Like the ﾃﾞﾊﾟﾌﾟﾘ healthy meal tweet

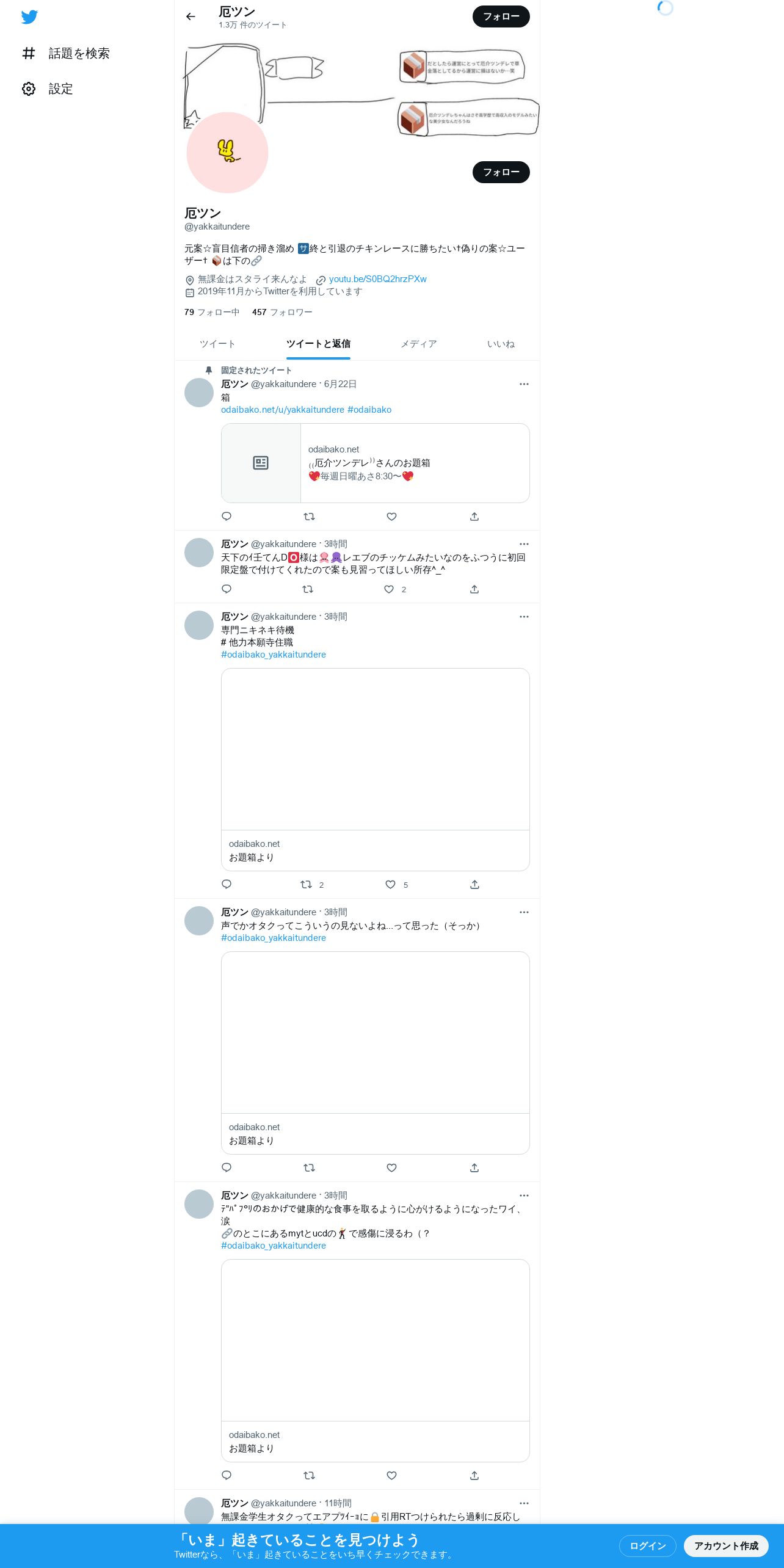coord(392,1475)
